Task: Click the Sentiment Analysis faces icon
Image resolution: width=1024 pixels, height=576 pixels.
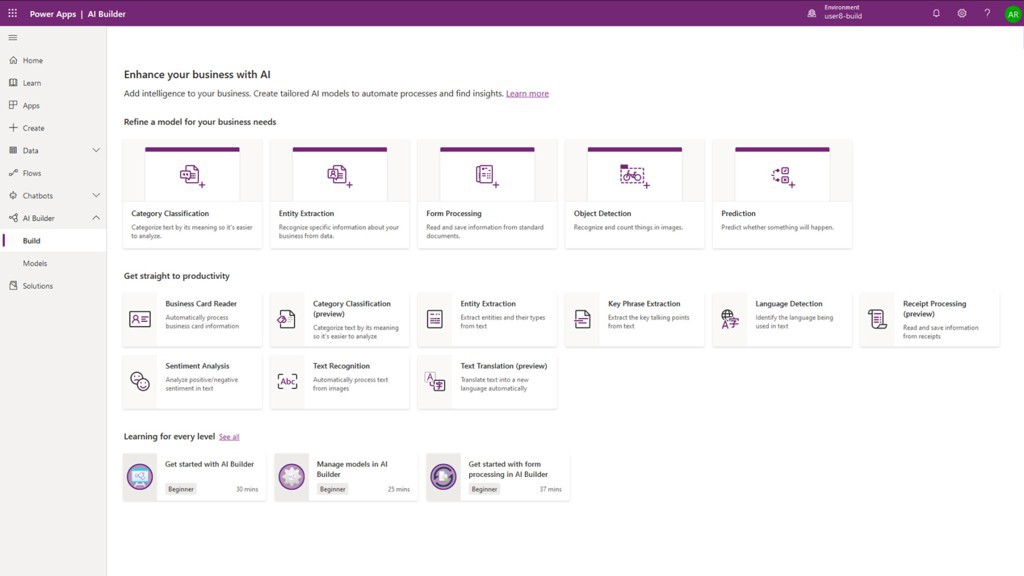Action: point(140,381)
